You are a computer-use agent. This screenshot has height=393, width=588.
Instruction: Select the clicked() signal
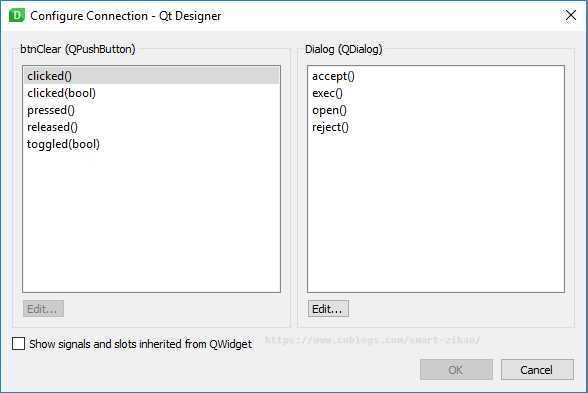[151, 76]
